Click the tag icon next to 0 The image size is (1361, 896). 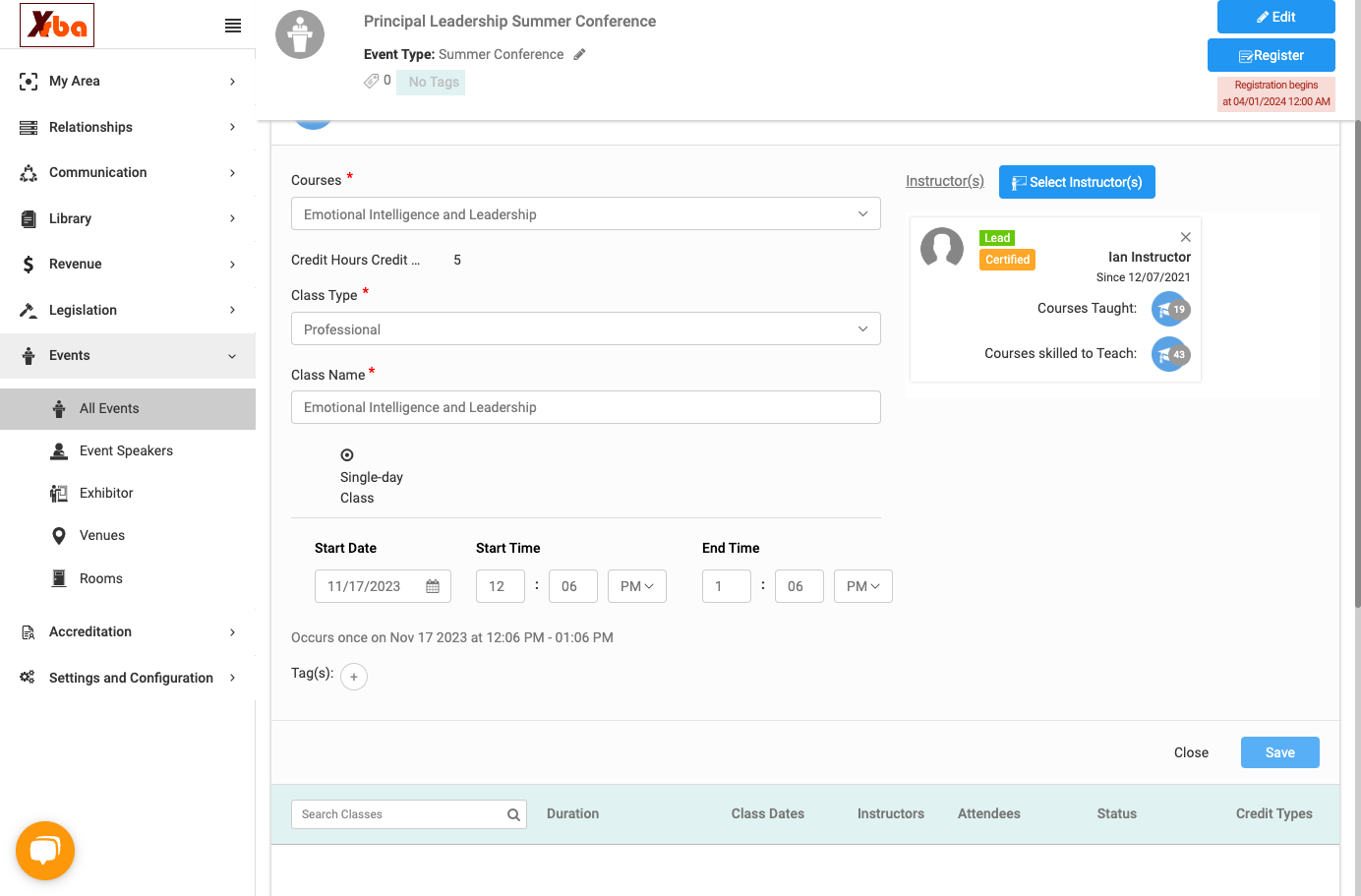371,81
